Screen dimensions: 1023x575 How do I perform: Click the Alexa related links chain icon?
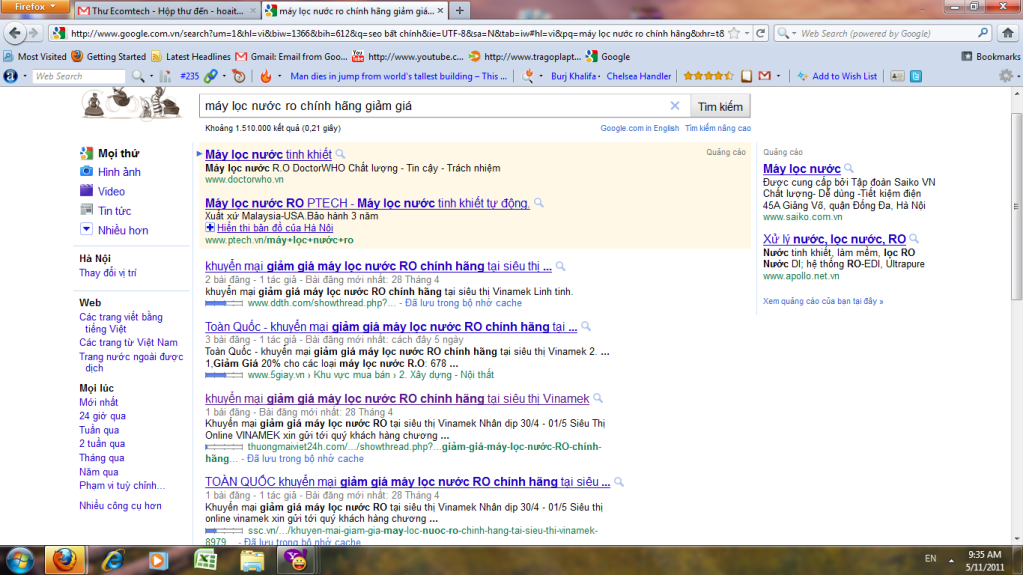click(211, 76)
